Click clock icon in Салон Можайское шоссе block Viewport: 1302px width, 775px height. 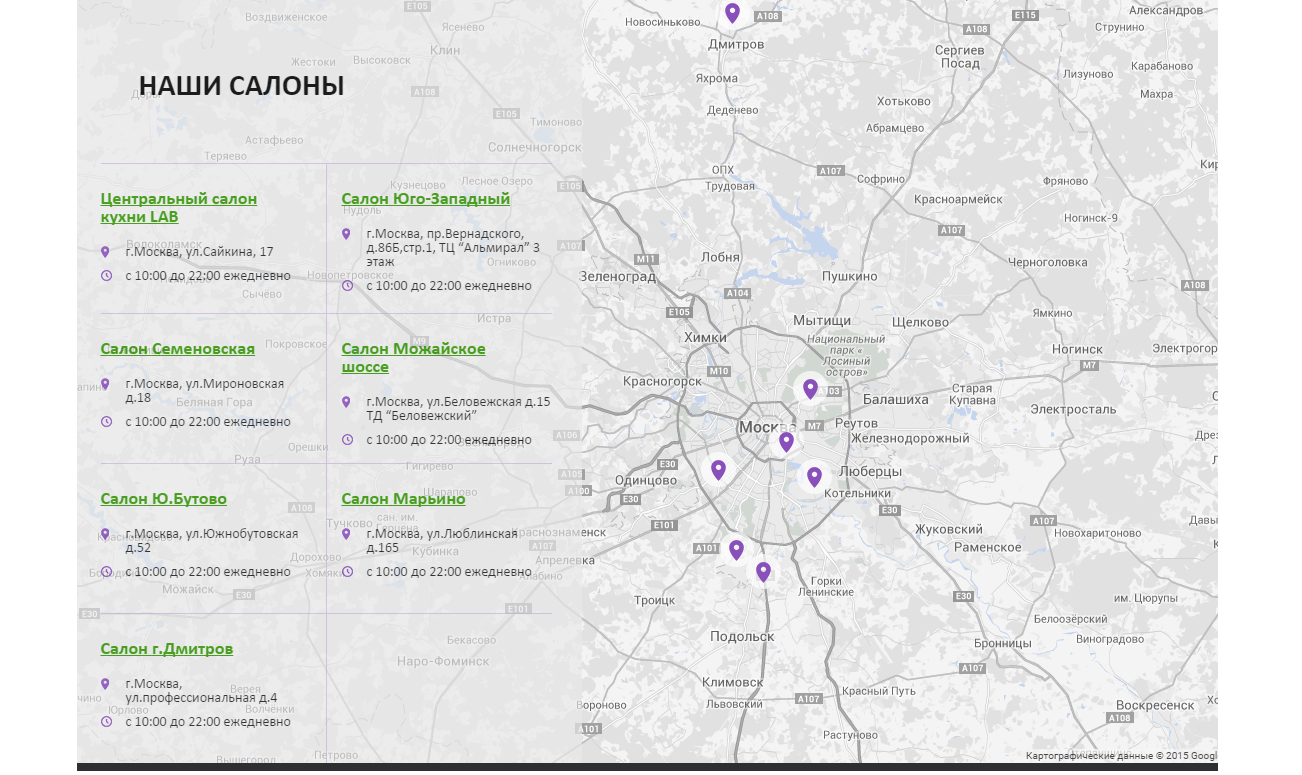pos(347,439)
